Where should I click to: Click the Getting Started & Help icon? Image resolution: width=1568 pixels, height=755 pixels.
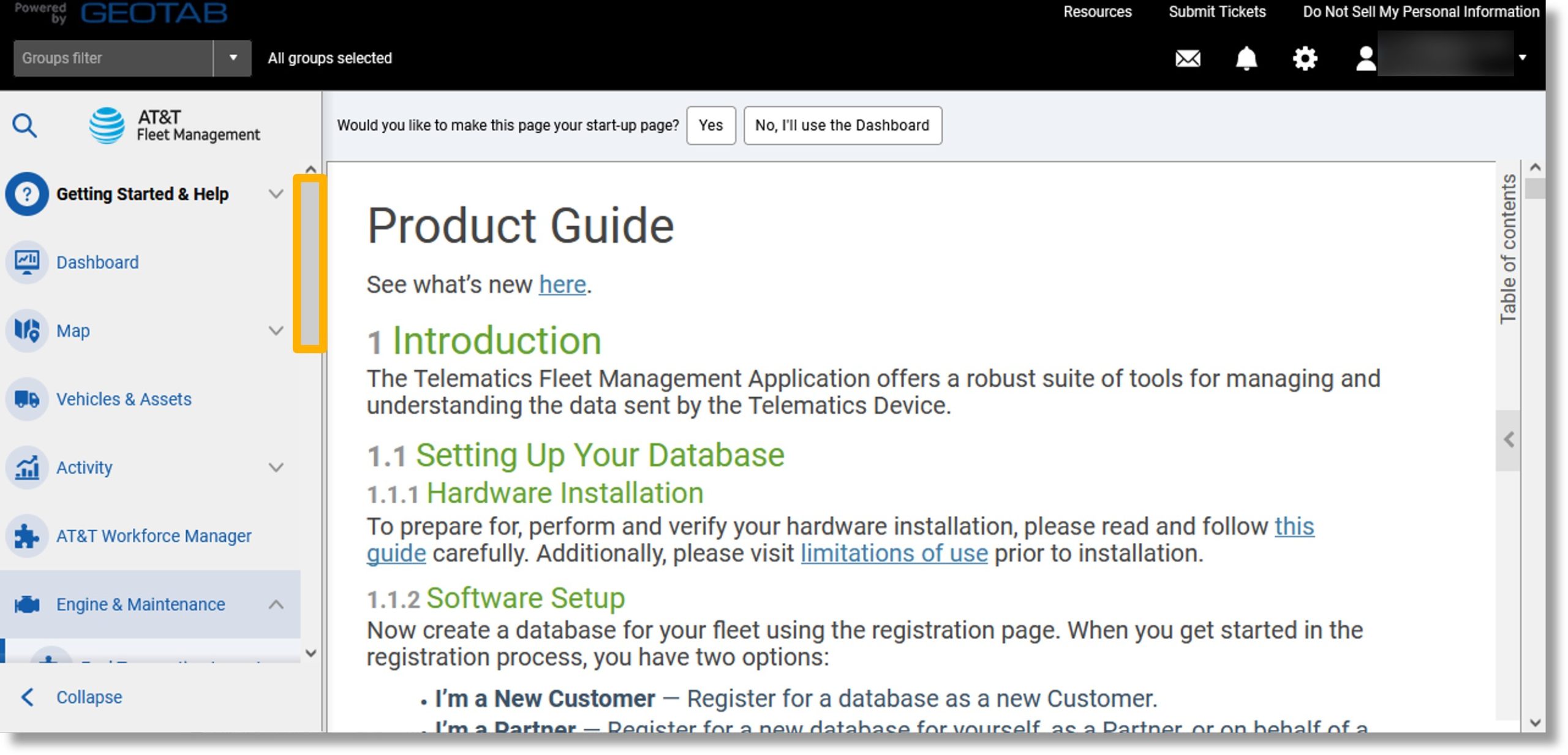coord(27,194)
